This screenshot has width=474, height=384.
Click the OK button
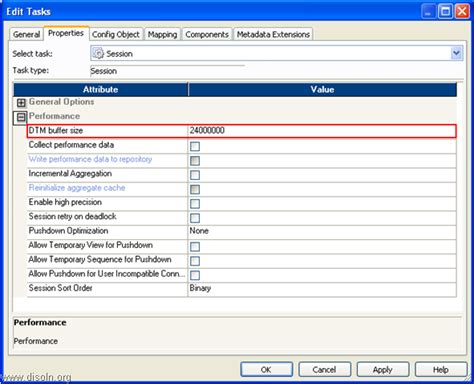[x=266, y=370]
